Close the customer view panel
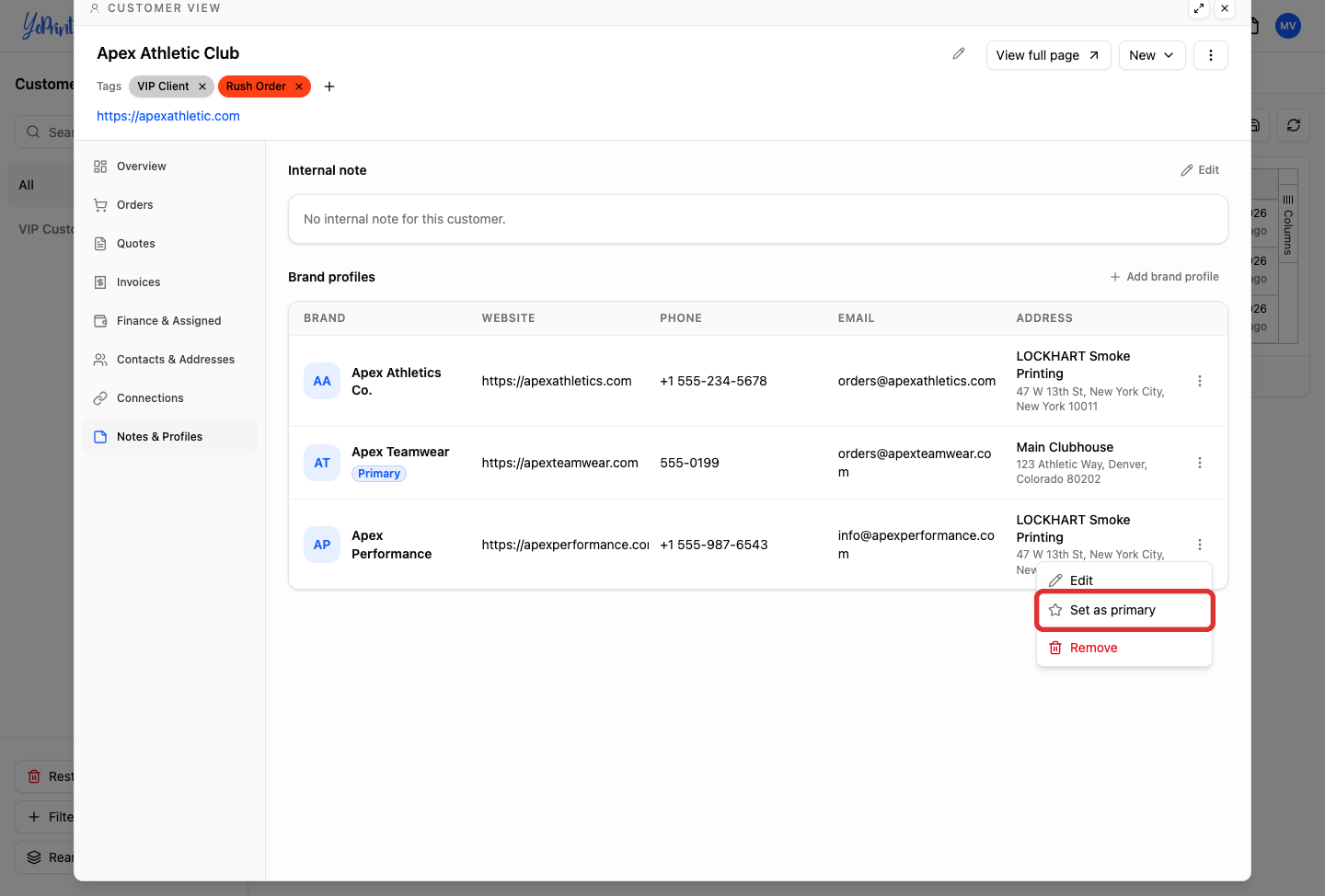This screenshot has width=1325, height=896. (1225, 8)
